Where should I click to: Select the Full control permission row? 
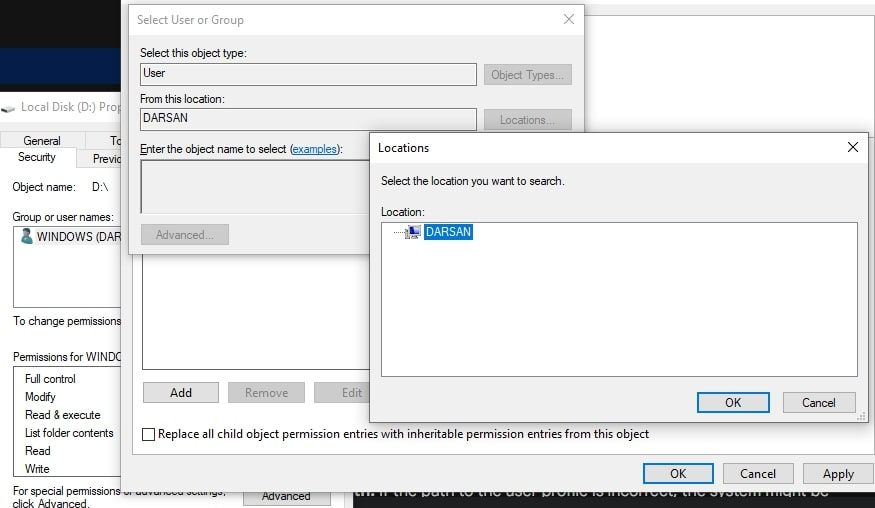[50, 378]
